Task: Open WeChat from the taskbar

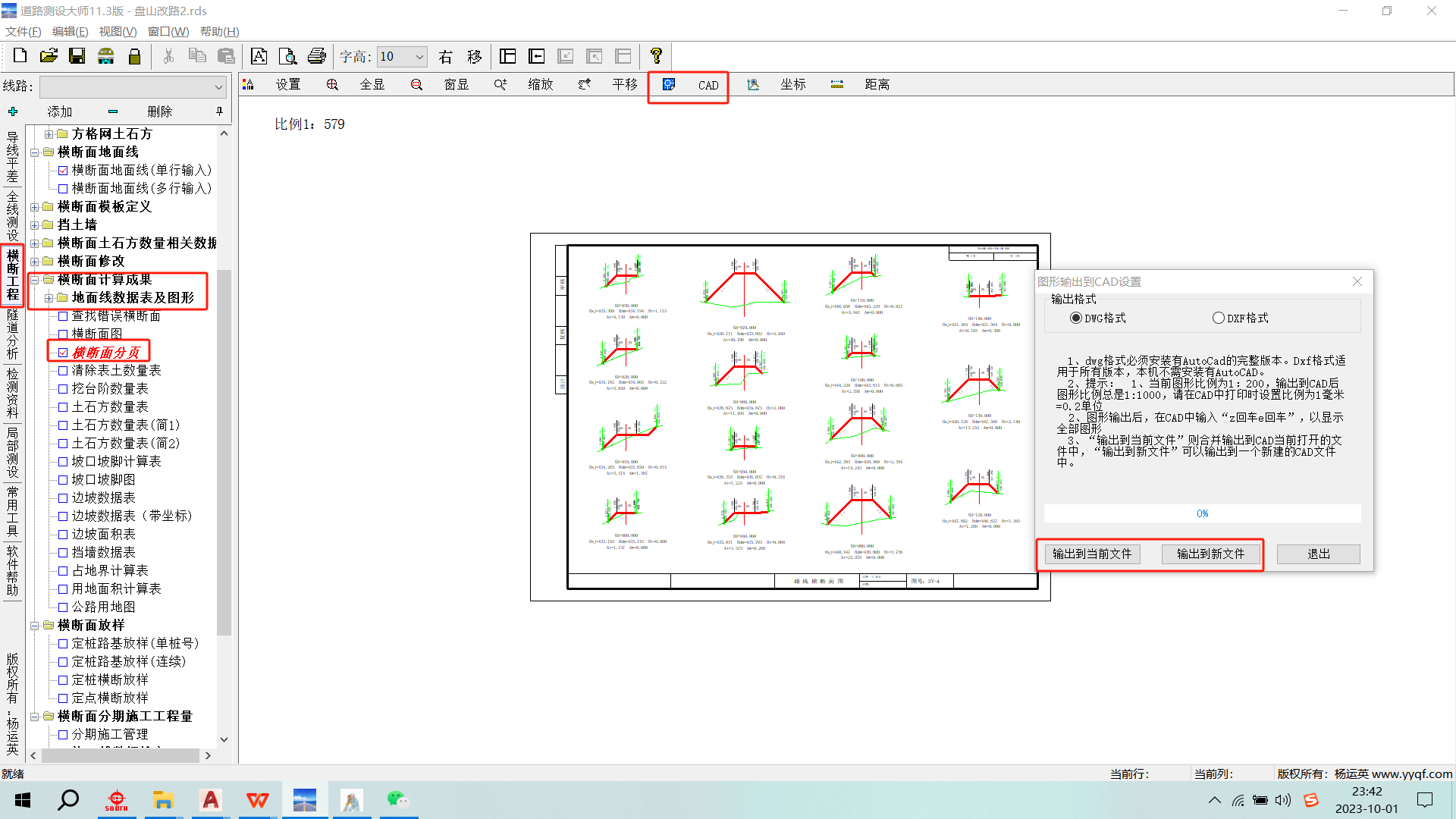Action: 397,800
